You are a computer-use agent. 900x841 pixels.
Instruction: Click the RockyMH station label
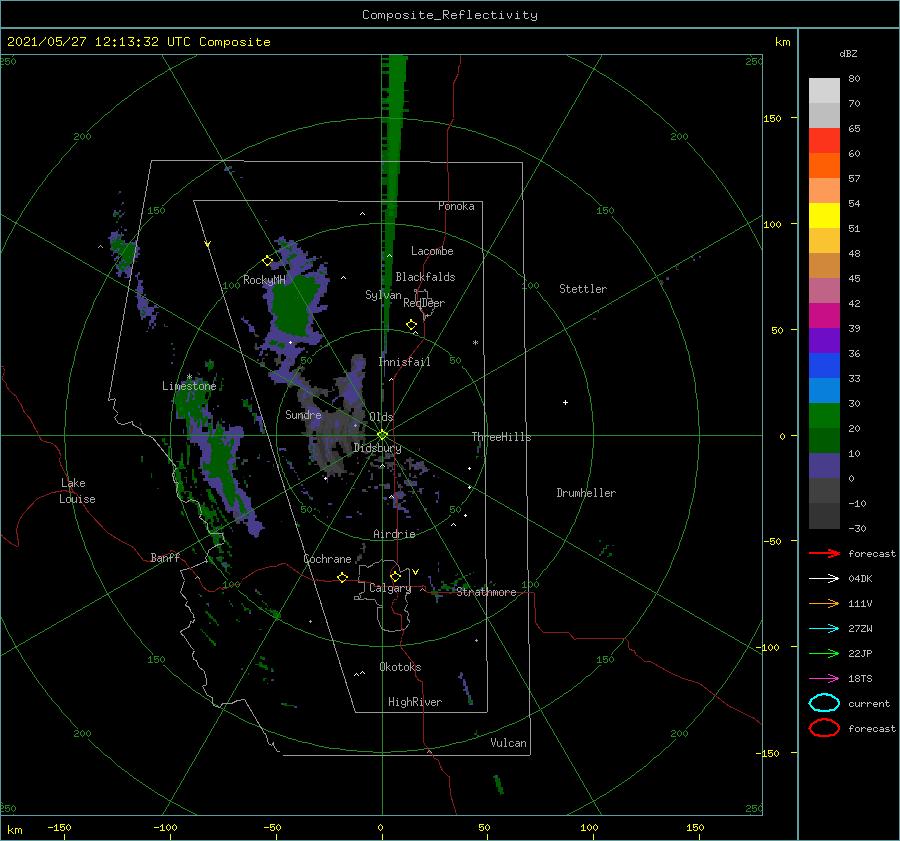tap(264, 280)
